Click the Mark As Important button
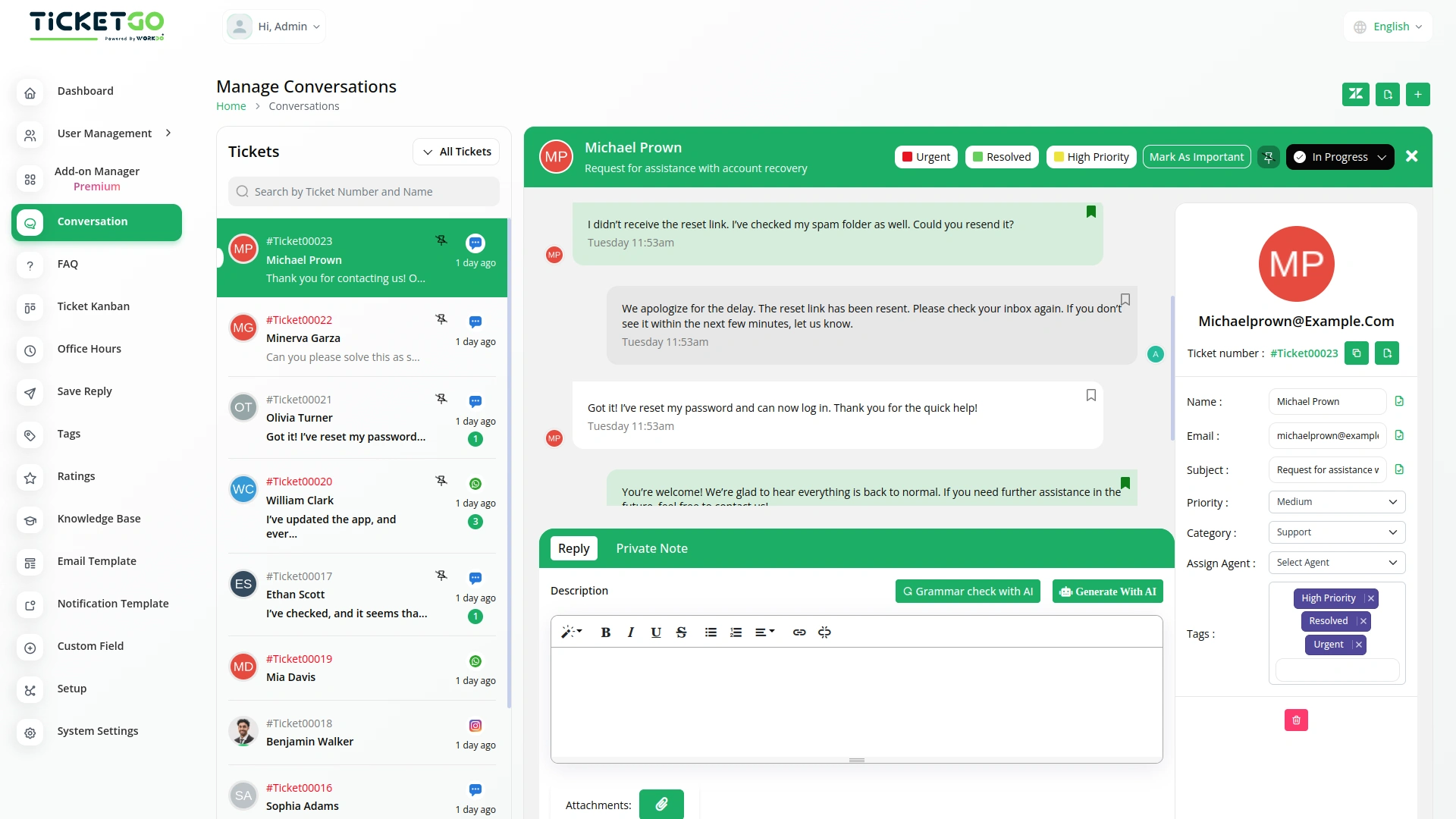This screenshot has width=1456, height=819. [x=1197, y=156]
